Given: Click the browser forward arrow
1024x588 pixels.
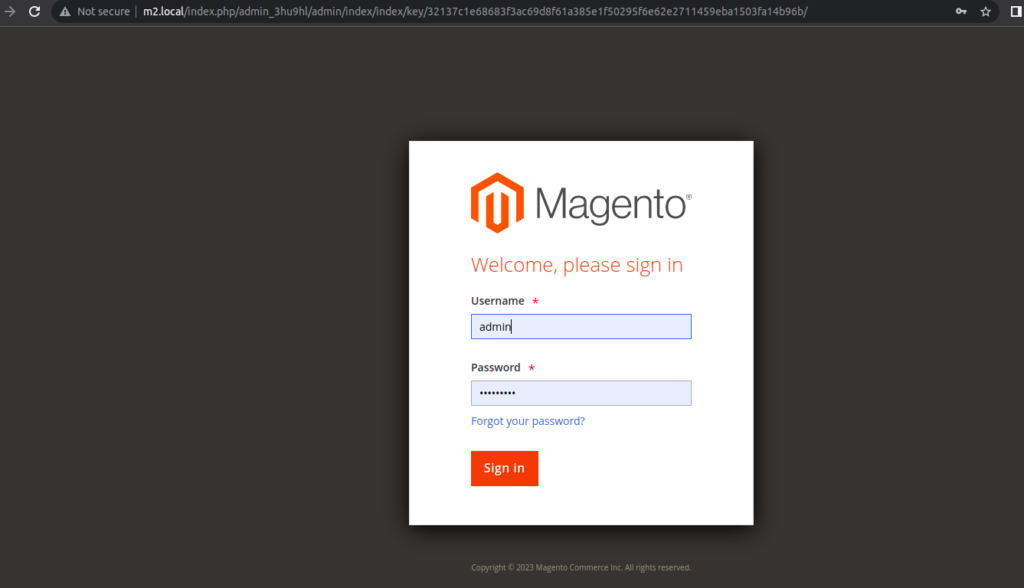Looking at the screenshot, I should point(10,11).
